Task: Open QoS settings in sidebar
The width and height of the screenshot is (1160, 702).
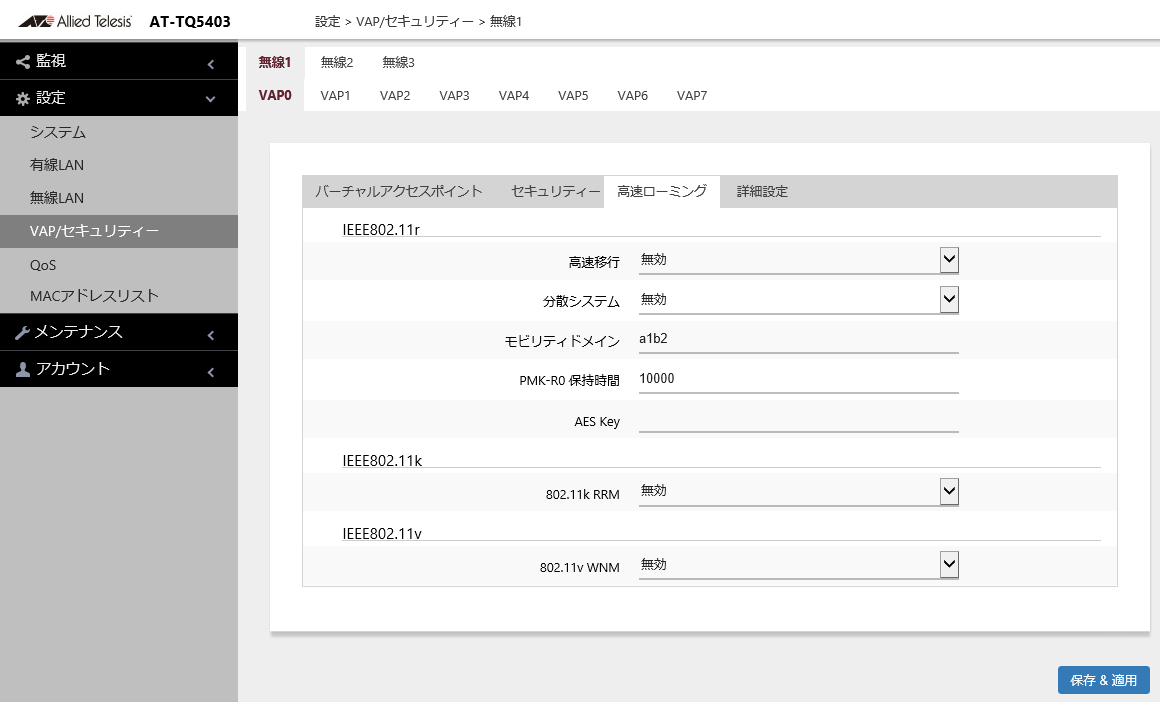Action: 118,265
